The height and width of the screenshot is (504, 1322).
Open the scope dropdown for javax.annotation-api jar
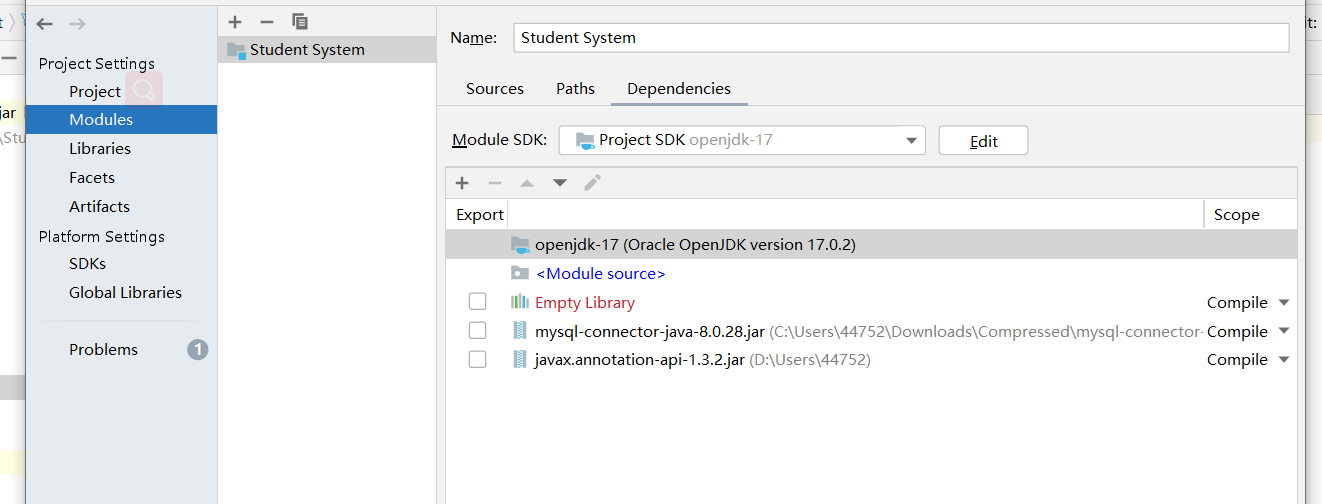point(1284,360)
